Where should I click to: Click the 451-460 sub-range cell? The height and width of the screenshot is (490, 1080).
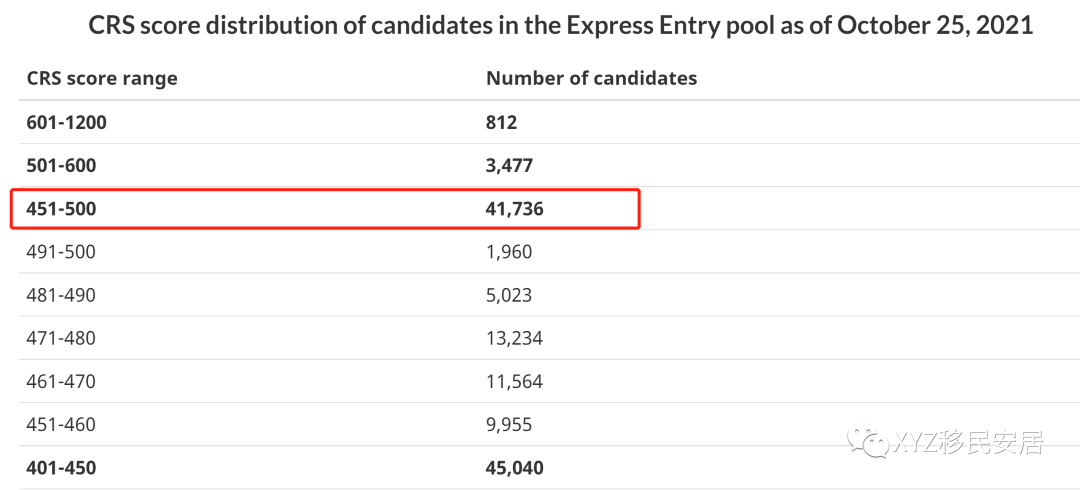coord(61,425)
